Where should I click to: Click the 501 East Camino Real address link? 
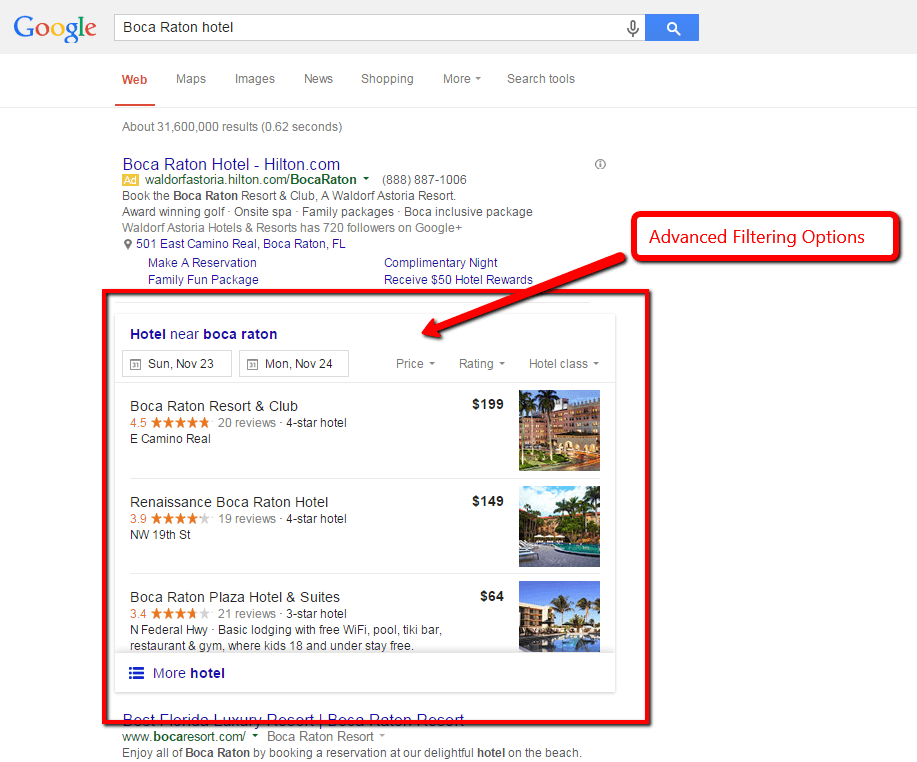[240, 244]
